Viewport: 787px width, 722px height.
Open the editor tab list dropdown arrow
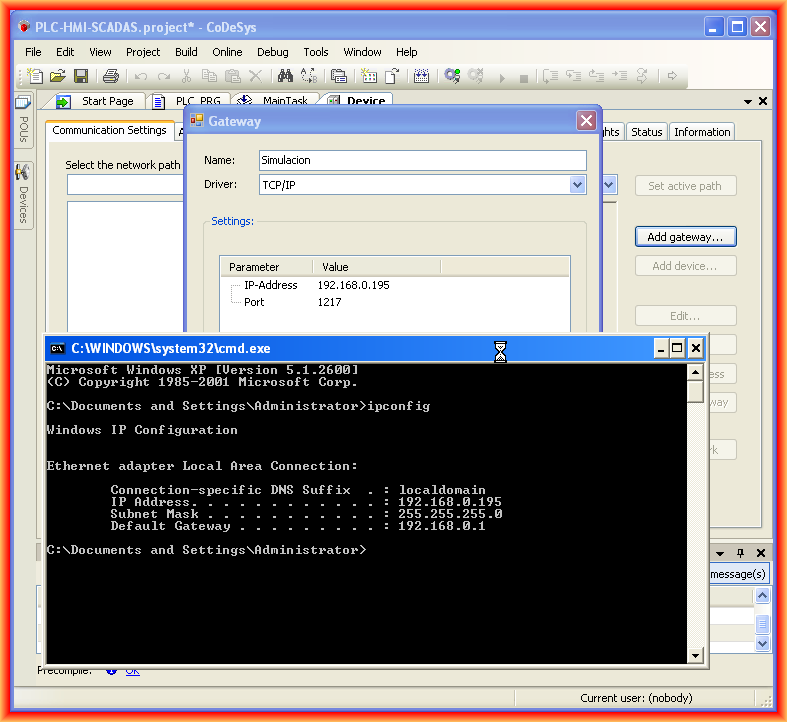[747, 101]
